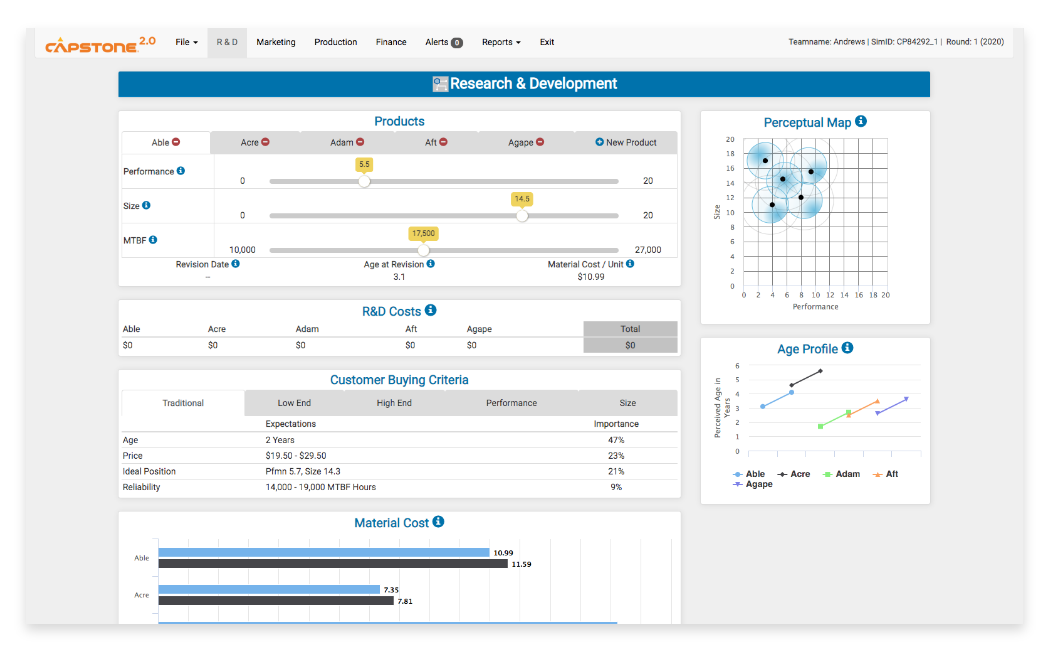This screenshot has height=650, width=1050.
Task: Delete the Aft product
Action: point(446,142)
